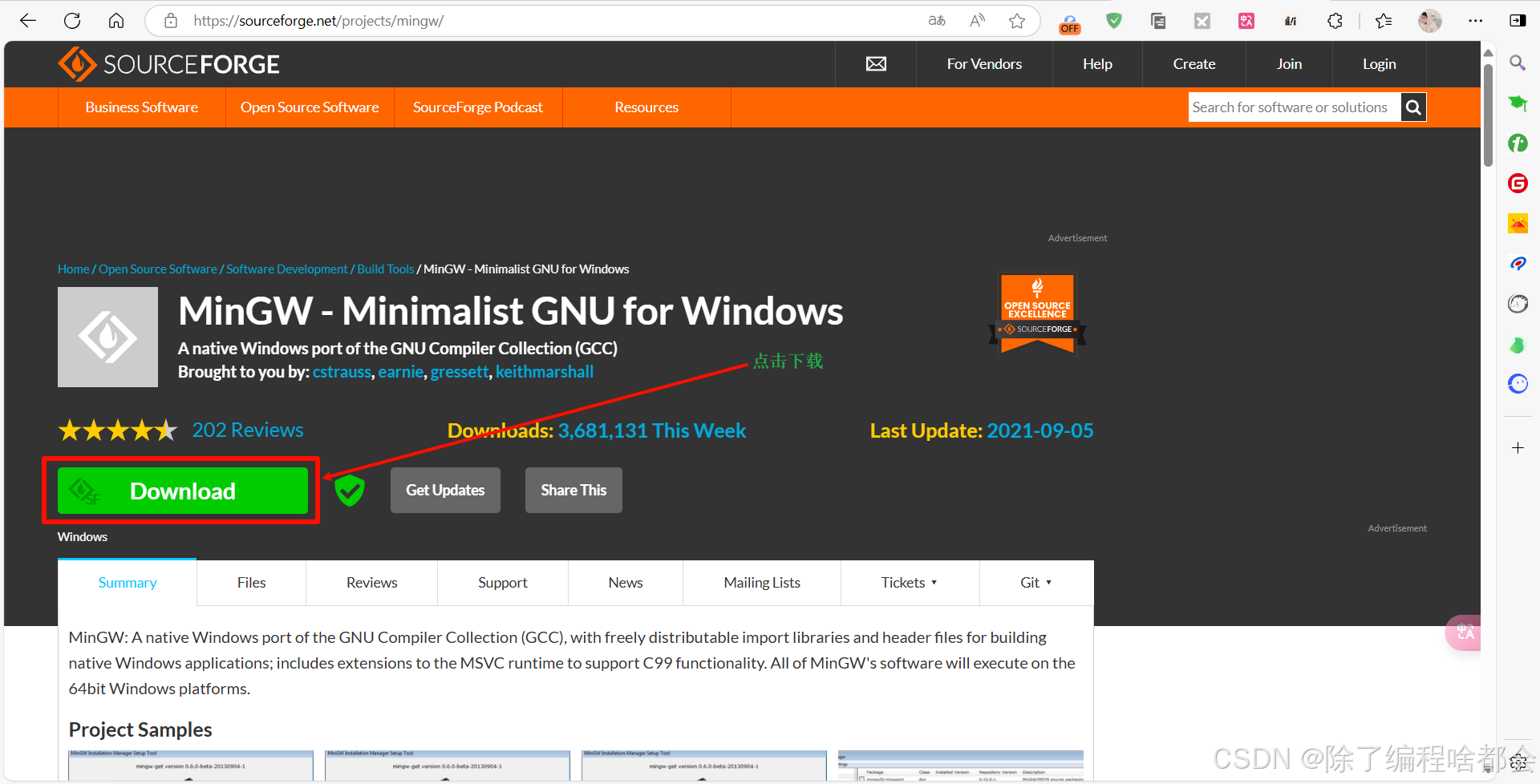Open the Resources menu
Image resolution: width=1540 pixels, height=784 pixels.
pyautogui.click(x=646, y=107)
